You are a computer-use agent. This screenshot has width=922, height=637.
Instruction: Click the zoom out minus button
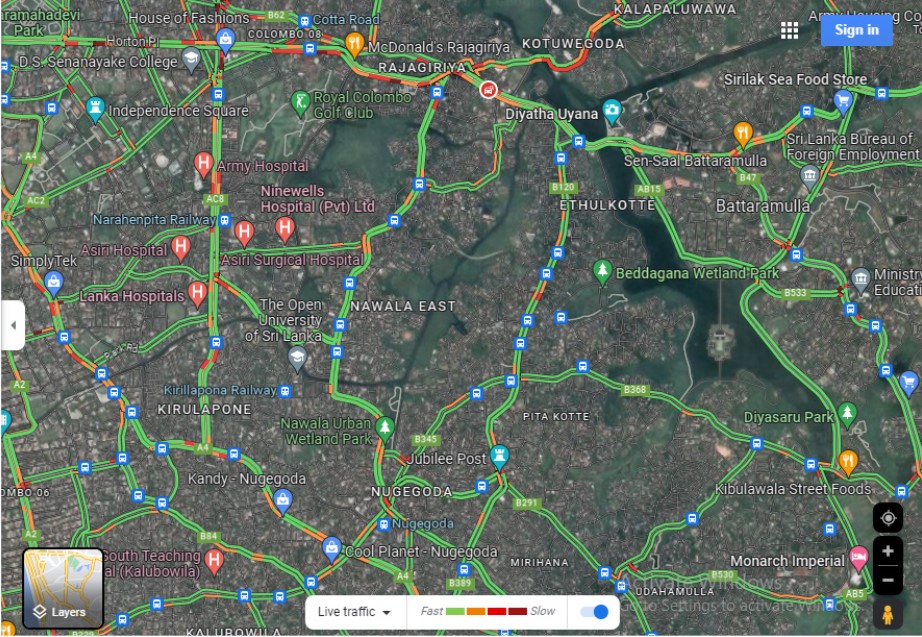[x=888, y=580]
